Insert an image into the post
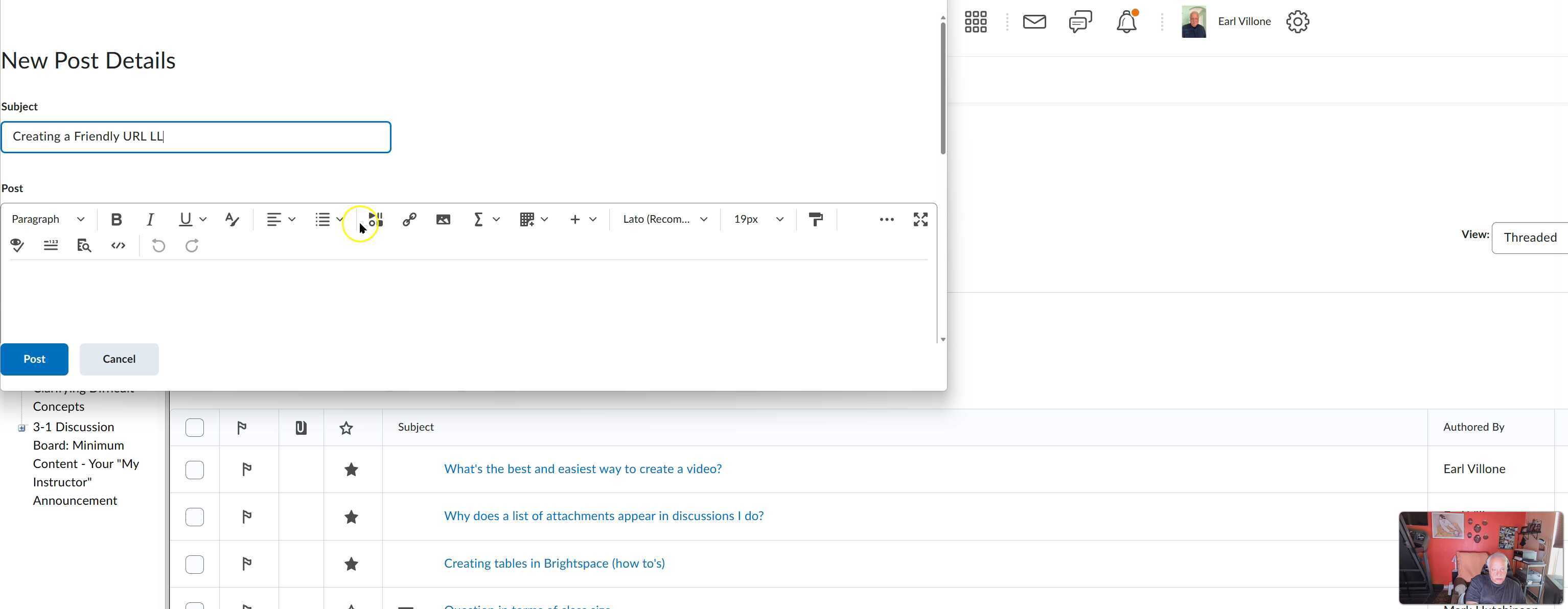This screenshot has width=1568, height=609. pyautogui.click(x=443, y=220)
